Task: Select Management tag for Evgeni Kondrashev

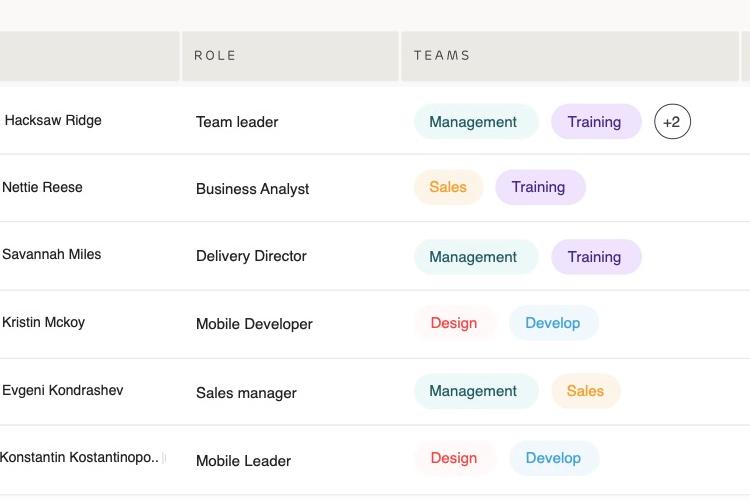Action: (x=476, y=391)
